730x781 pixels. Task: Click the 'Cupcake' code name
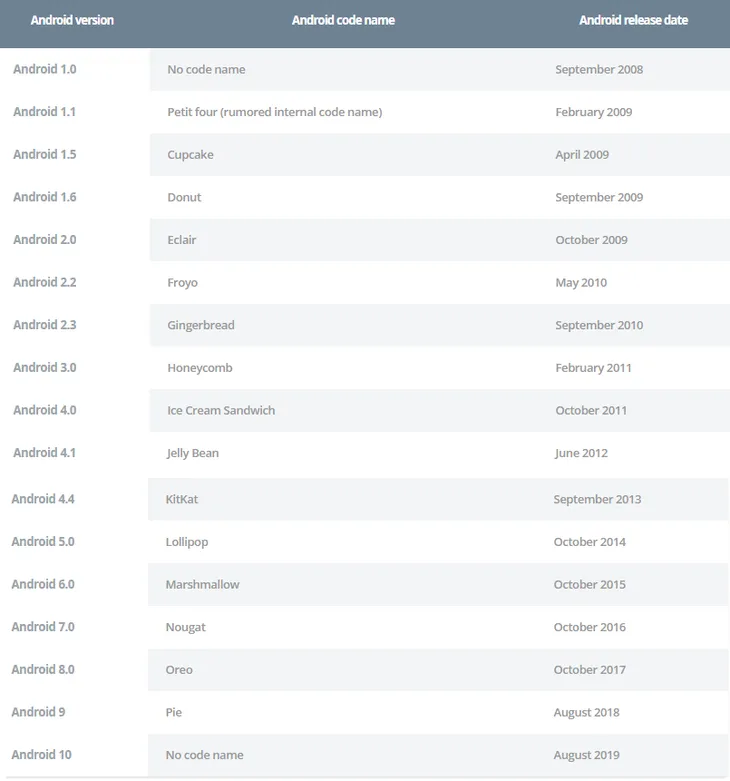pos(190,155)
